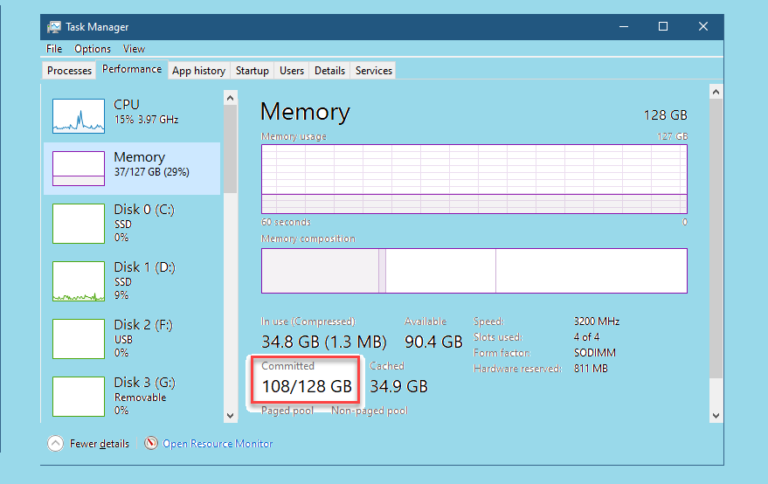The image size is (768, 484).
Task: Switch to the Services tab
Action: (374, 71)
